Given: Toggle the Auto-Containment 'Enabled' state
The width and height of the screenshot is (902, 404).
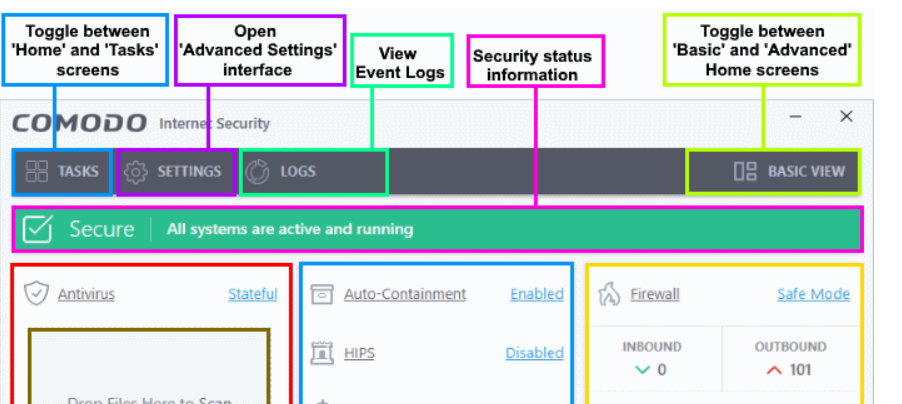Looking at the screenshot, I should click(536, 294).
